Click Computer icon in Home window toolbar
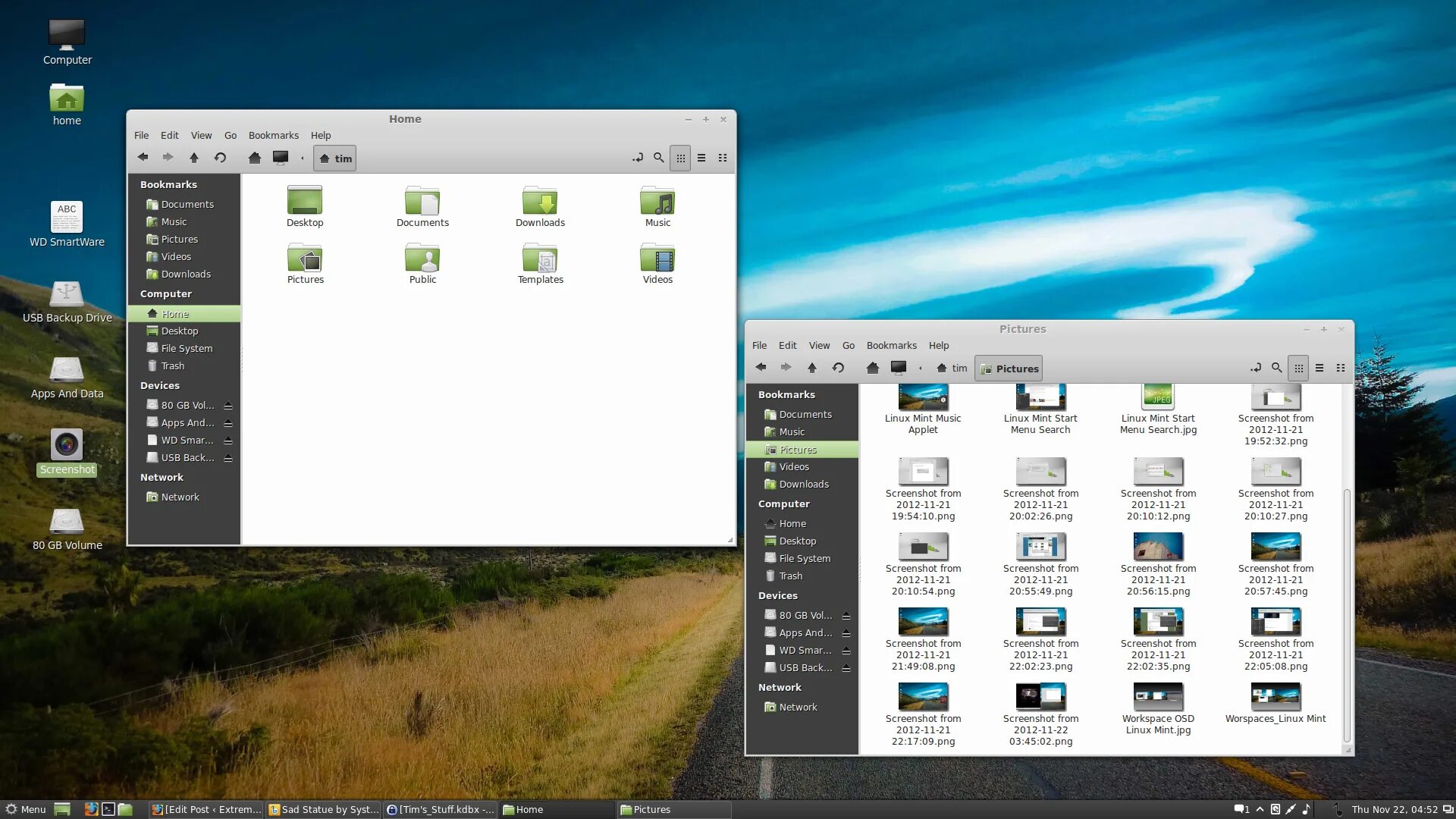1456x819 pixels. point(281,158)
